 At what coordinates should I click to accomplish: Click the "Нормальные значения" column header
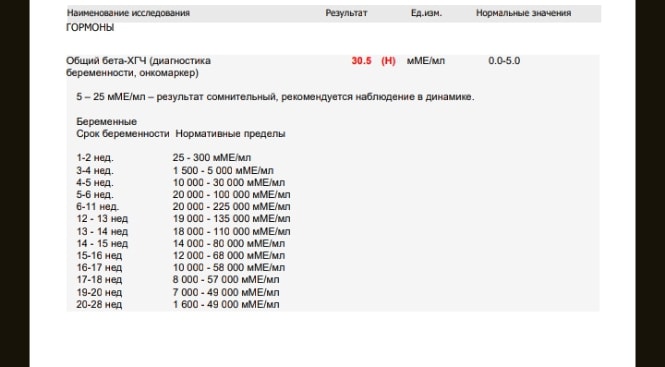click(x=523, y=13)
